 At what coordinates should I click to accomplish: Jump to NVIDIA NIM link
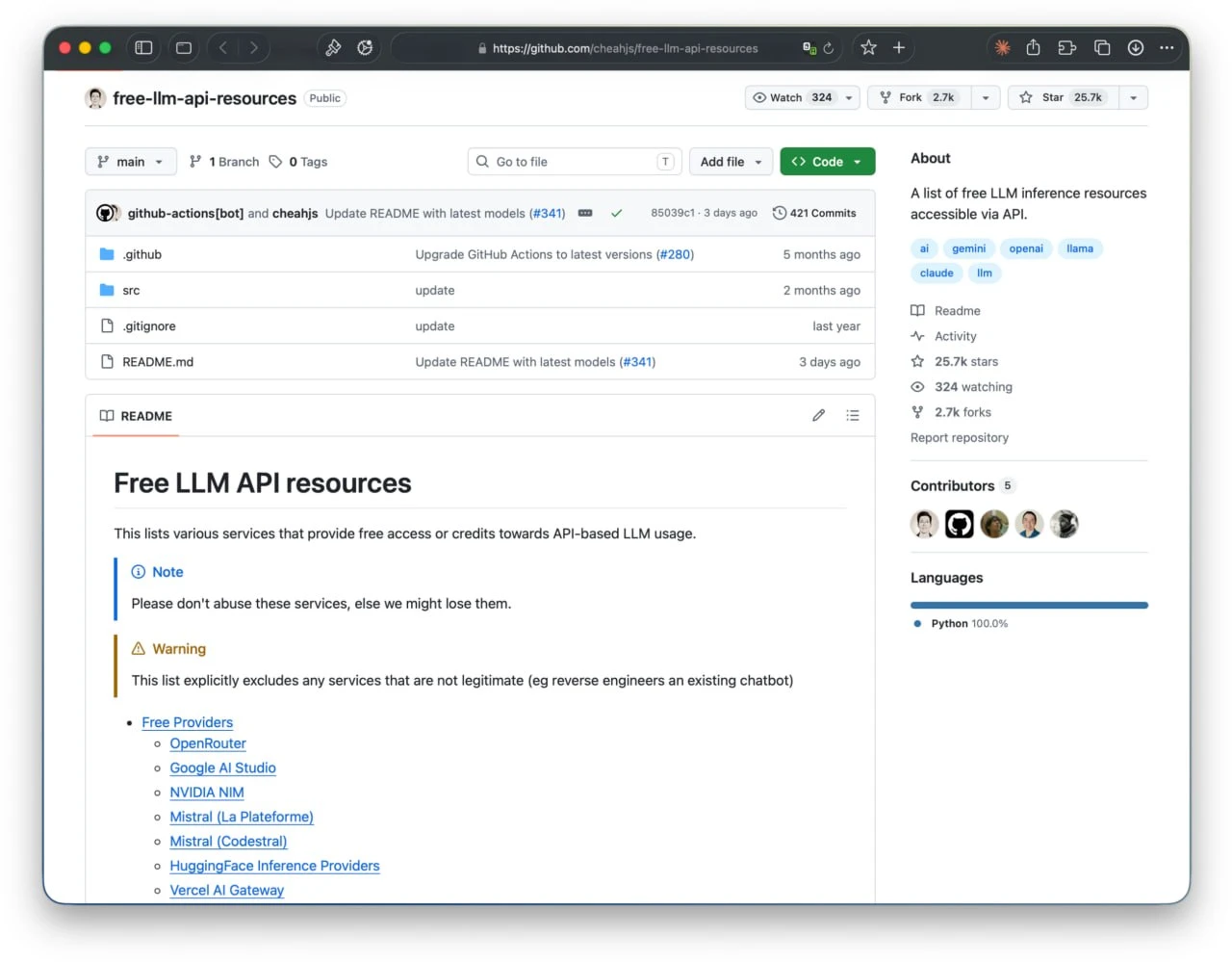point(207,793)
